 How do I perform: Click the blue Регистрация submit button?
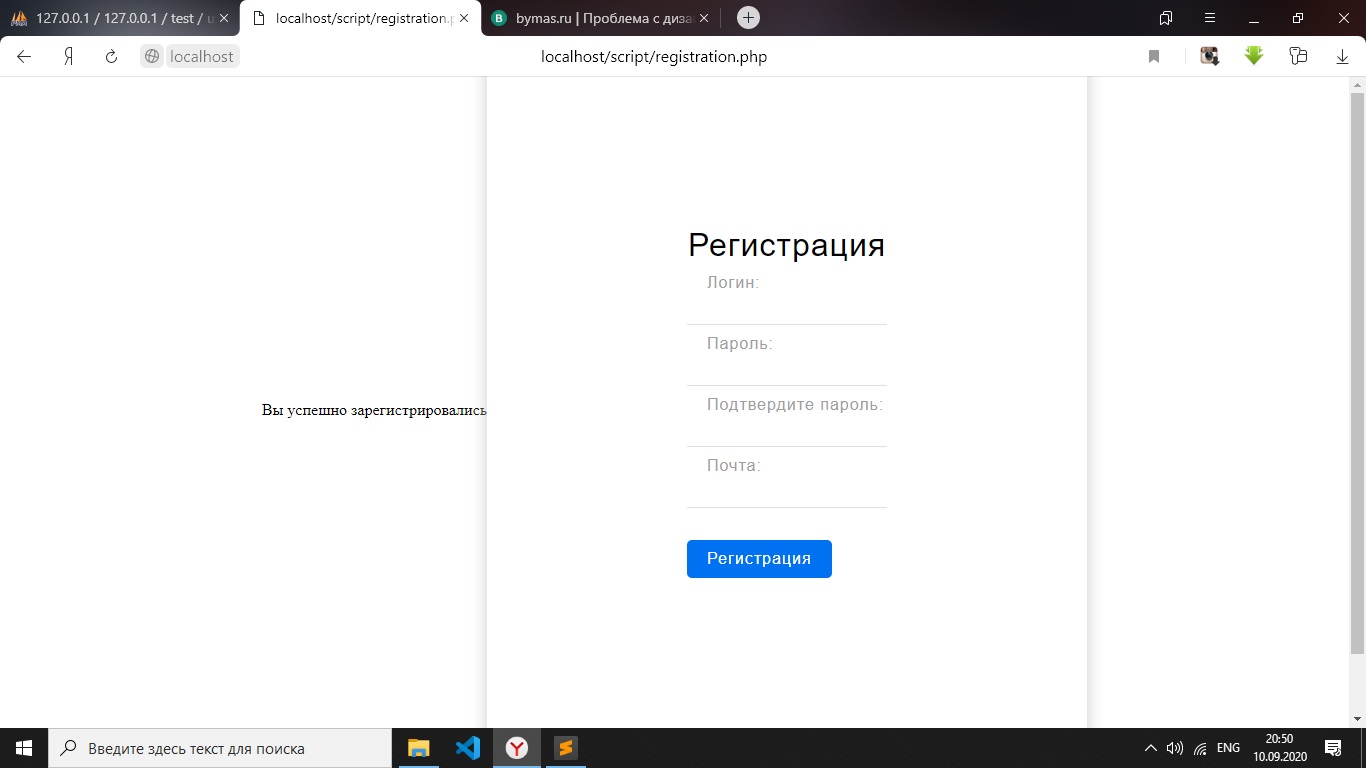pos(759,559)
